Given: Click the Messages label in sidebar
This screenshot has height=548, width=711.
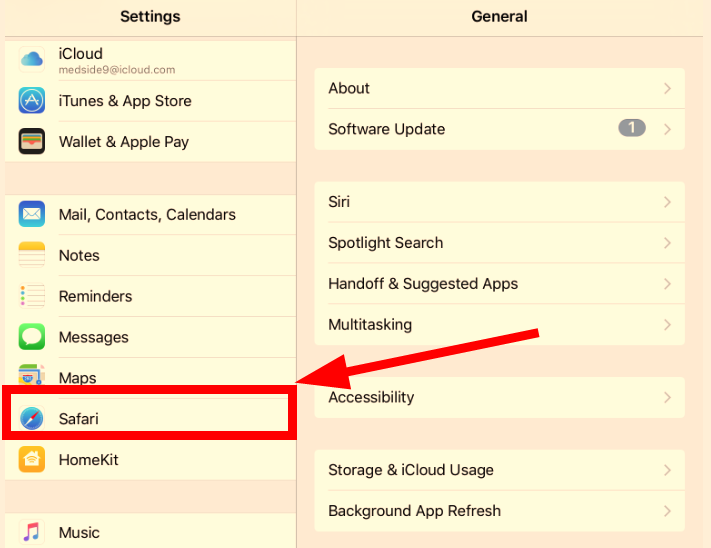Looking at the screenshot, I should pos(93,337).
